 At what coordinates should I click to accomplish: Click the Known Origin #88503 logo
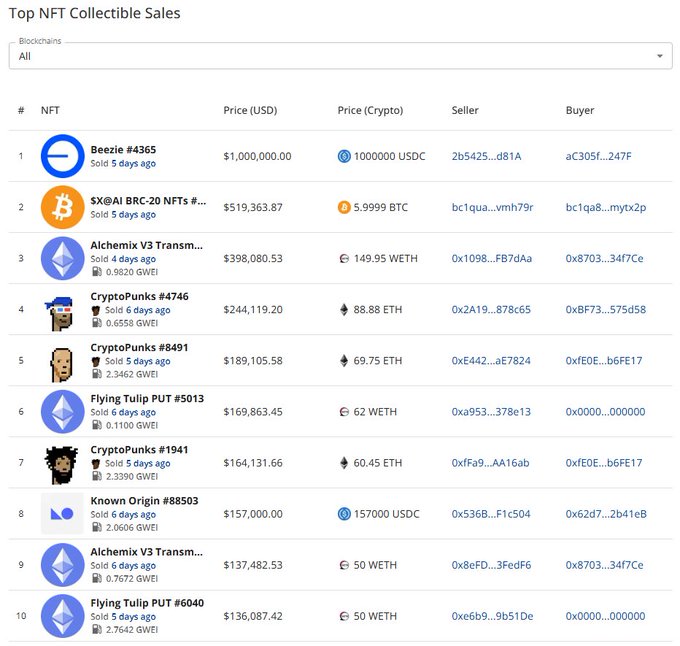click(x=62, y=514)
